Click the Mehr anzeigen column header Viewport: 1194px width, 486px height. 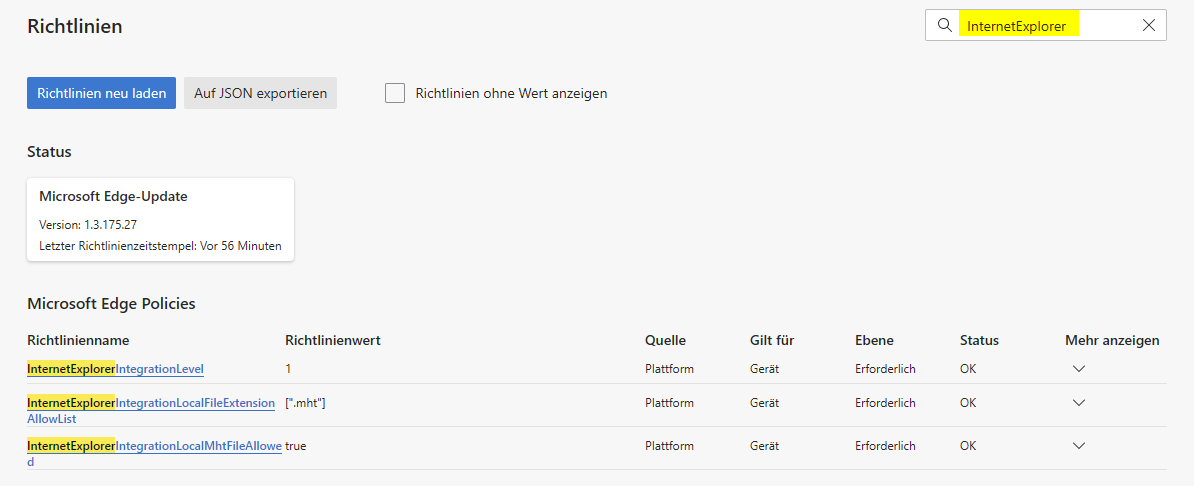pyautogui.click(x=1112, y=340)
